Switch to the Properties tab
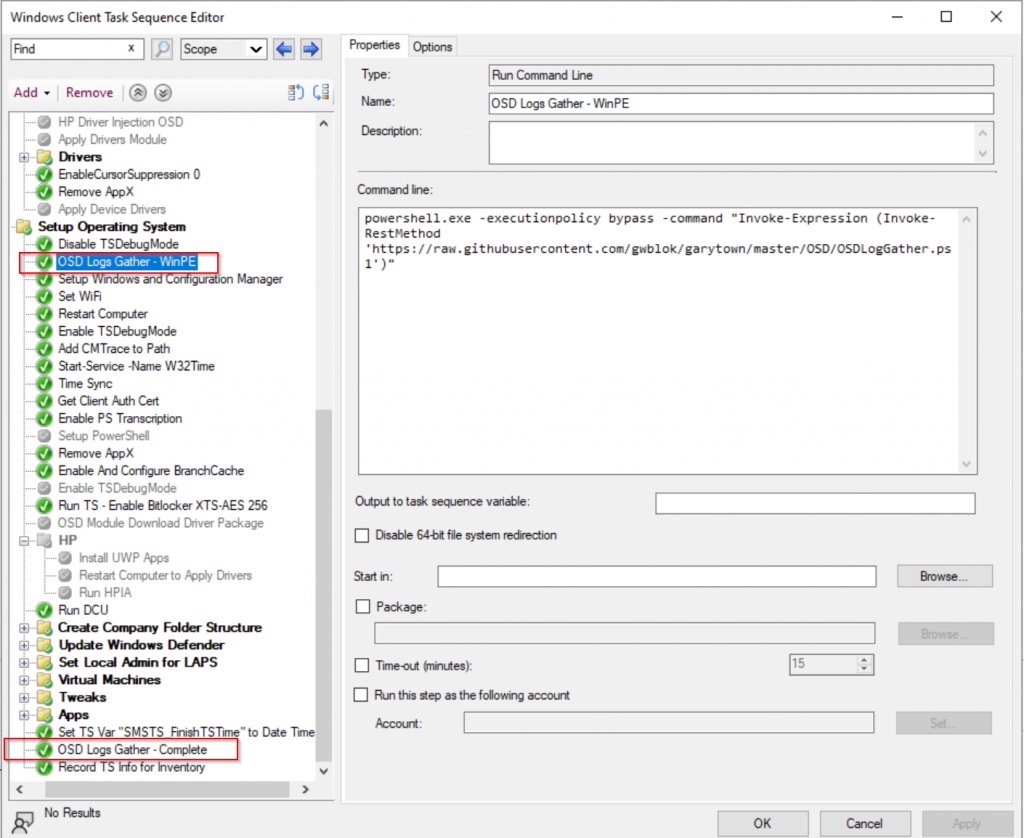The width and height of the screenshot is (1024, 838). pos(374,45)
